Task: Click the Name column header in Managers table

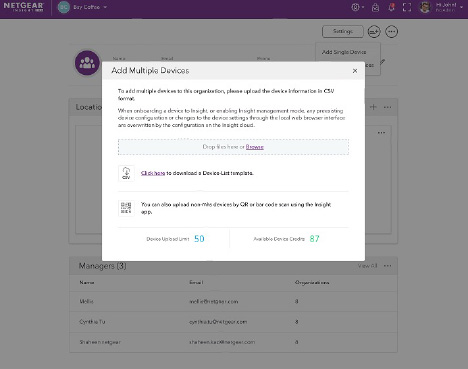Action: [x=87, y=282]
